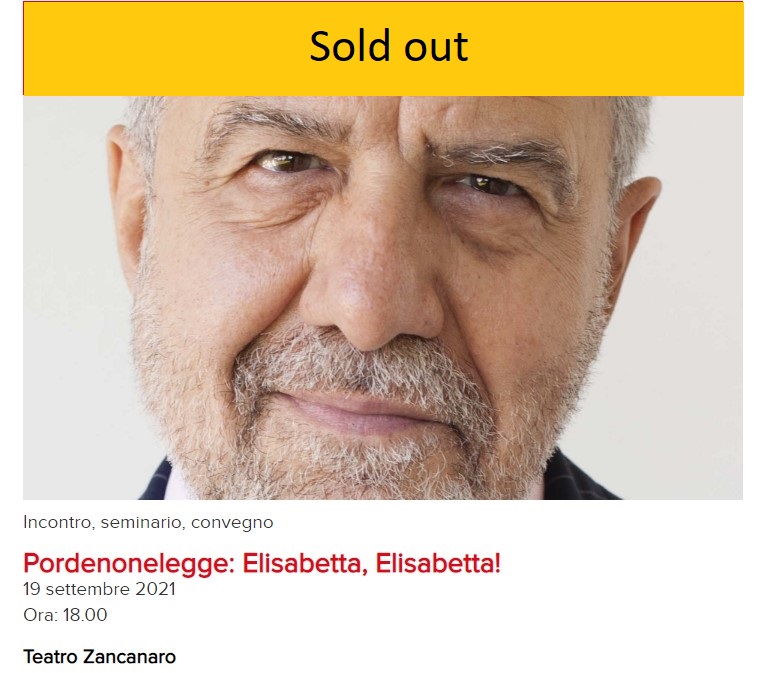Click the word Teatro in venue

51,657
